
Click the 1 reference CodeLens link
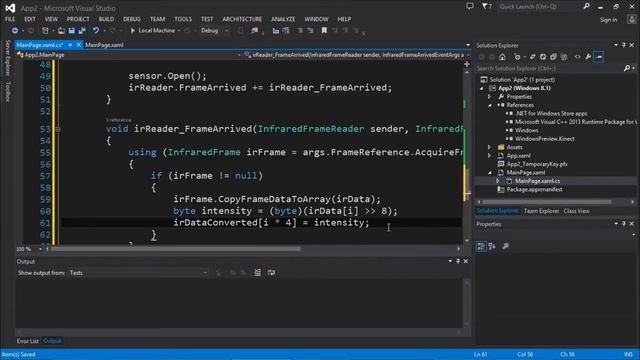(119, 120)
